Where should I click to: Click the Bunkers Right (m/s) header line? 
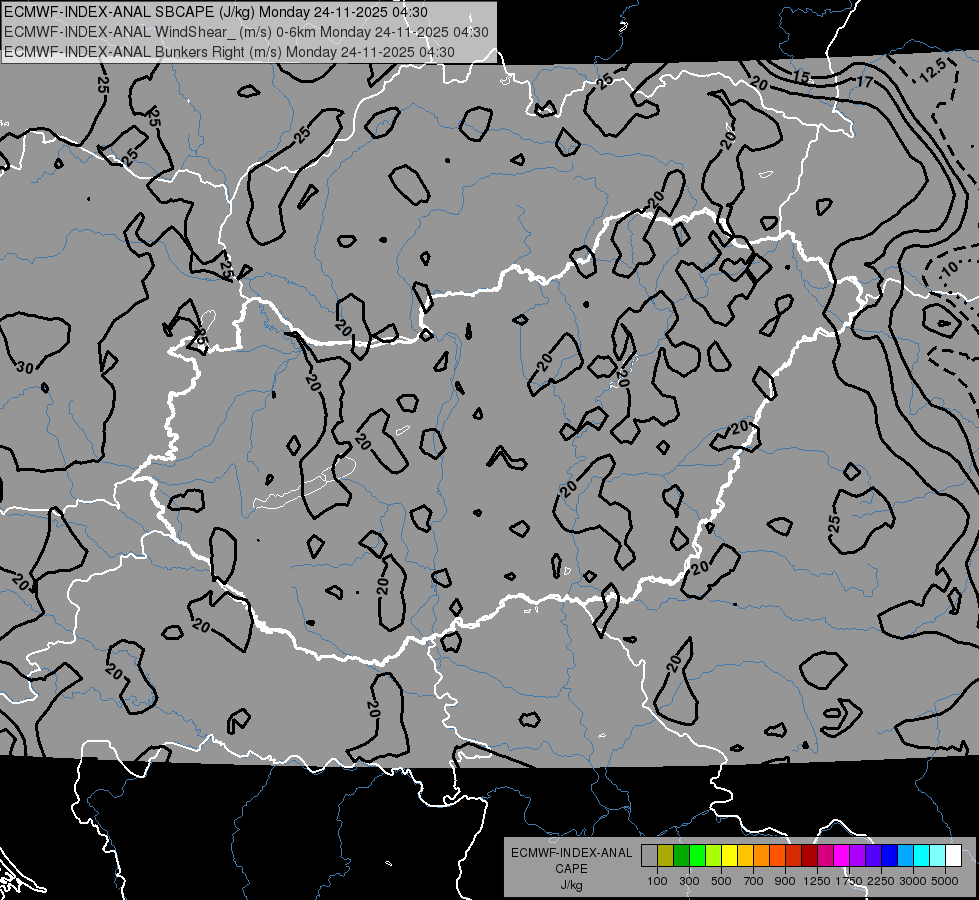229,52
